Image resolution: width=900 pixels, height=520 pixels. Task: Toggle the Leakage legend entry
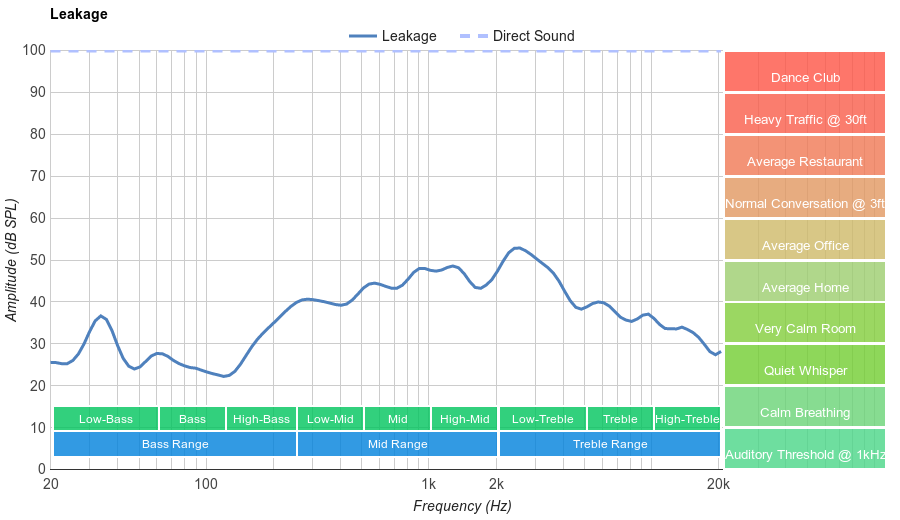(x=393, y=36)
